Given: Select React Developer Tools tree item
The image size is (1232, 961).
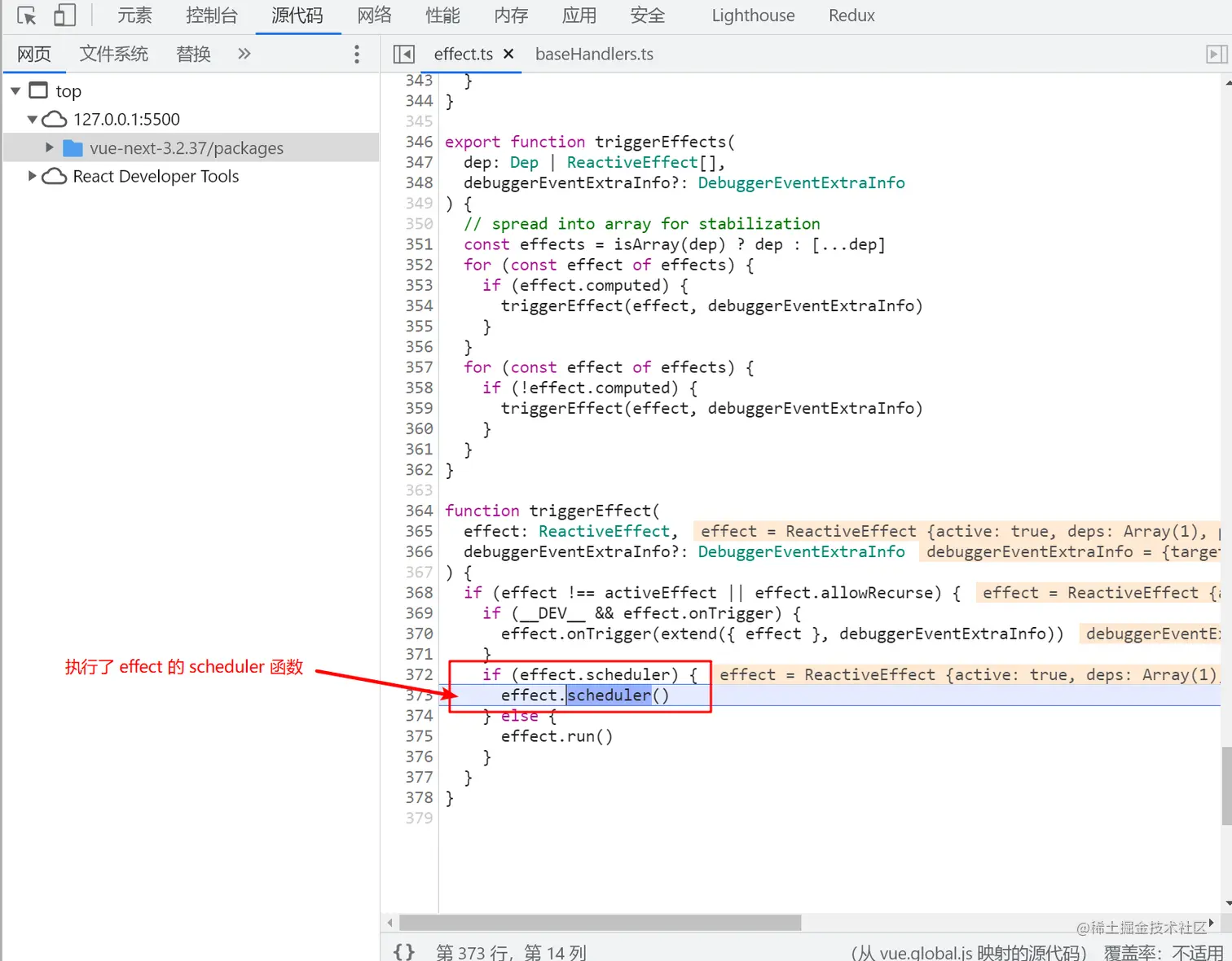Looking at the screenshot, I should tap(156, 176).
